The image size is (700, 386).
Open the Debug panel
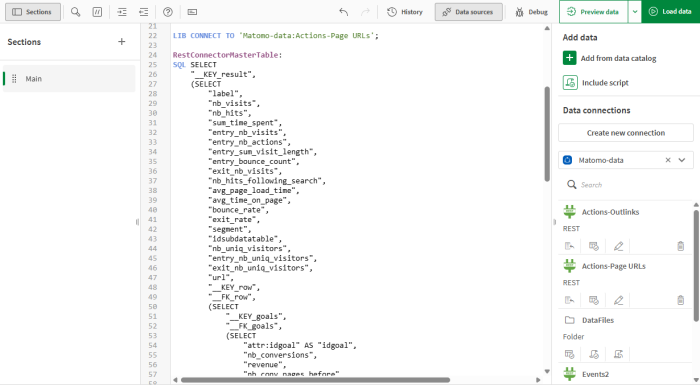click(x=531, y=12)
